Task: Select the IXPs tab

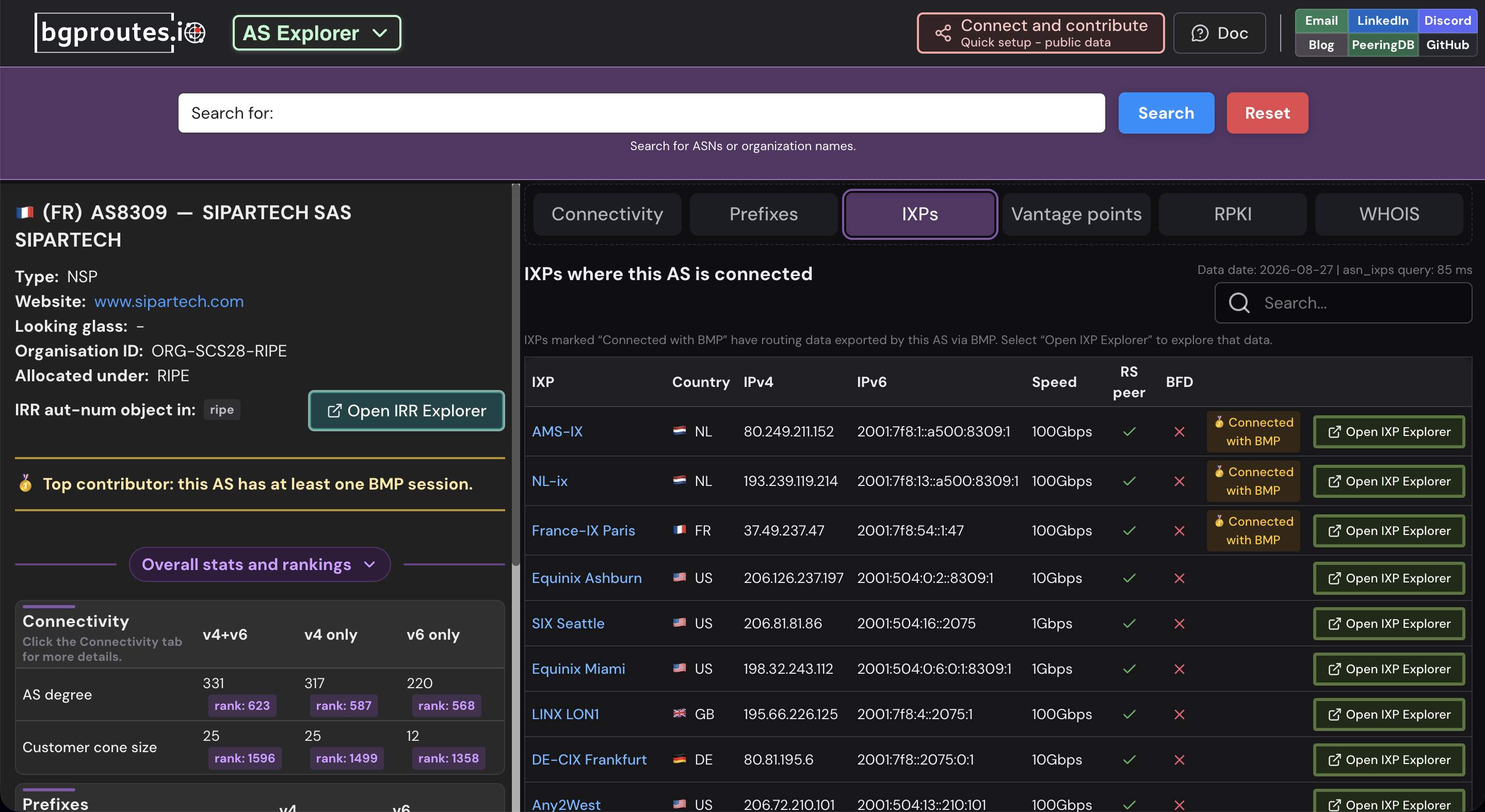Action: (x=919, y=214)
